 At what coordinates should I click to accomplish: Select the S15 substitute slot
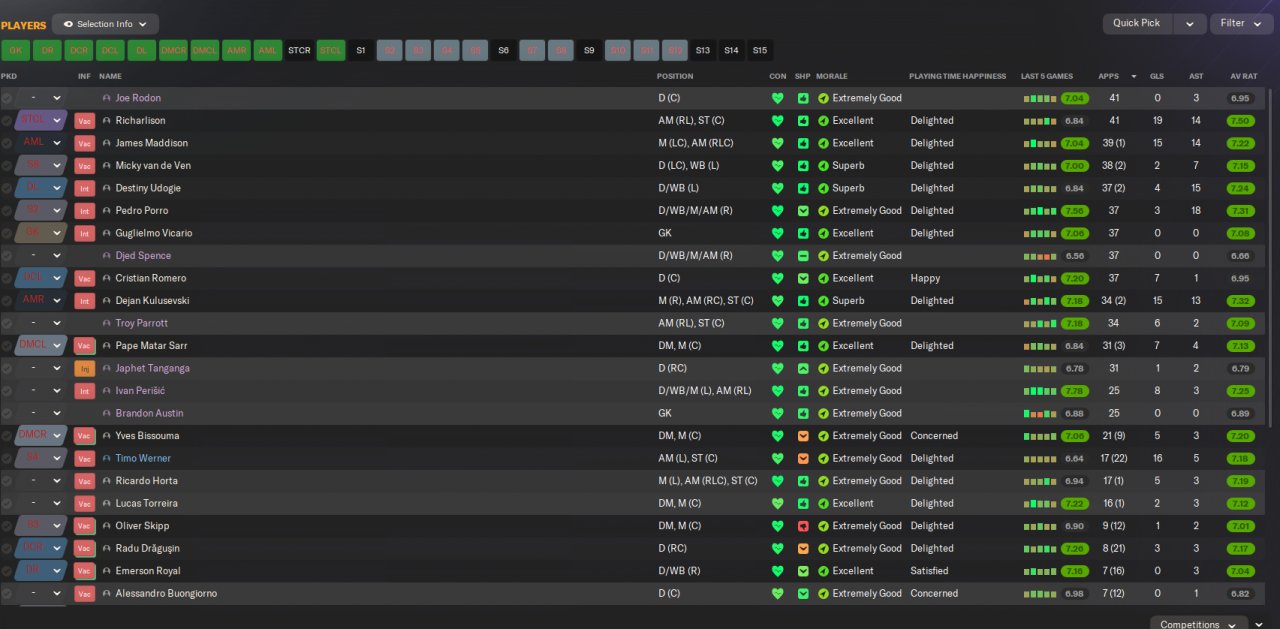pos(760,50)
